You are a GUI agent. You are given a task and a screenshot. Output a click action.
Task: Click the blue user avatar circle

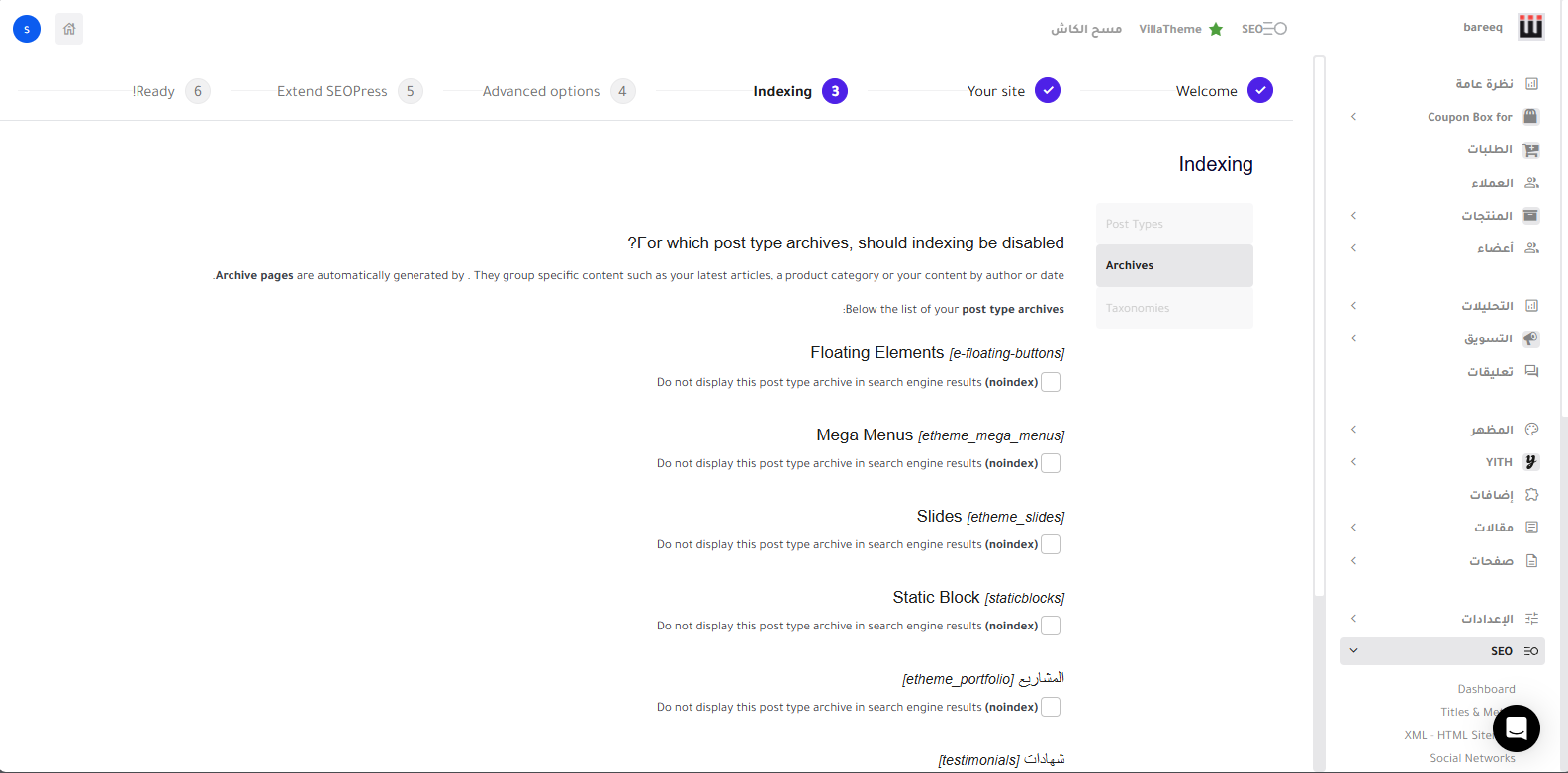pyautogui.click(x=27, y=29)
